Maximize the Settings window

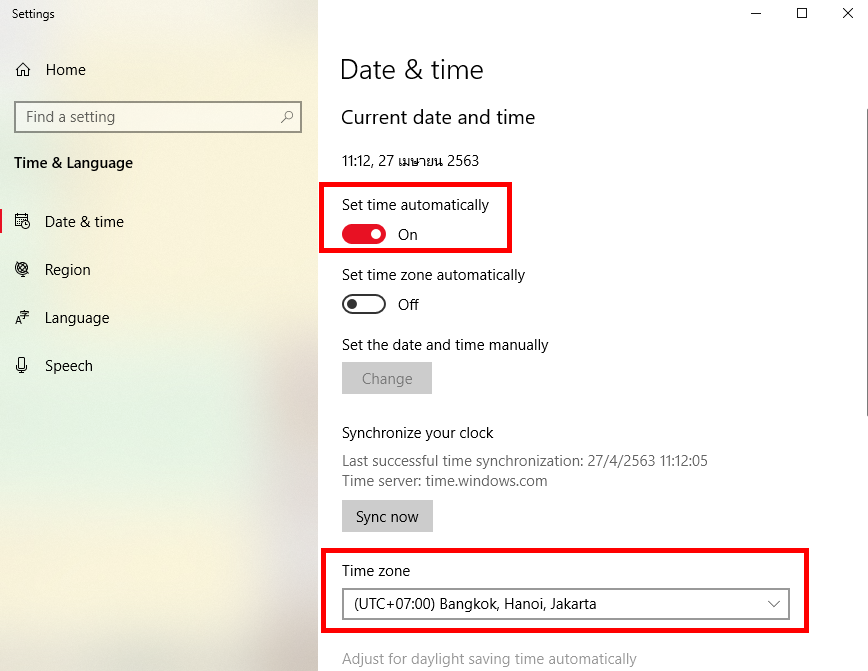pos(802,13)
